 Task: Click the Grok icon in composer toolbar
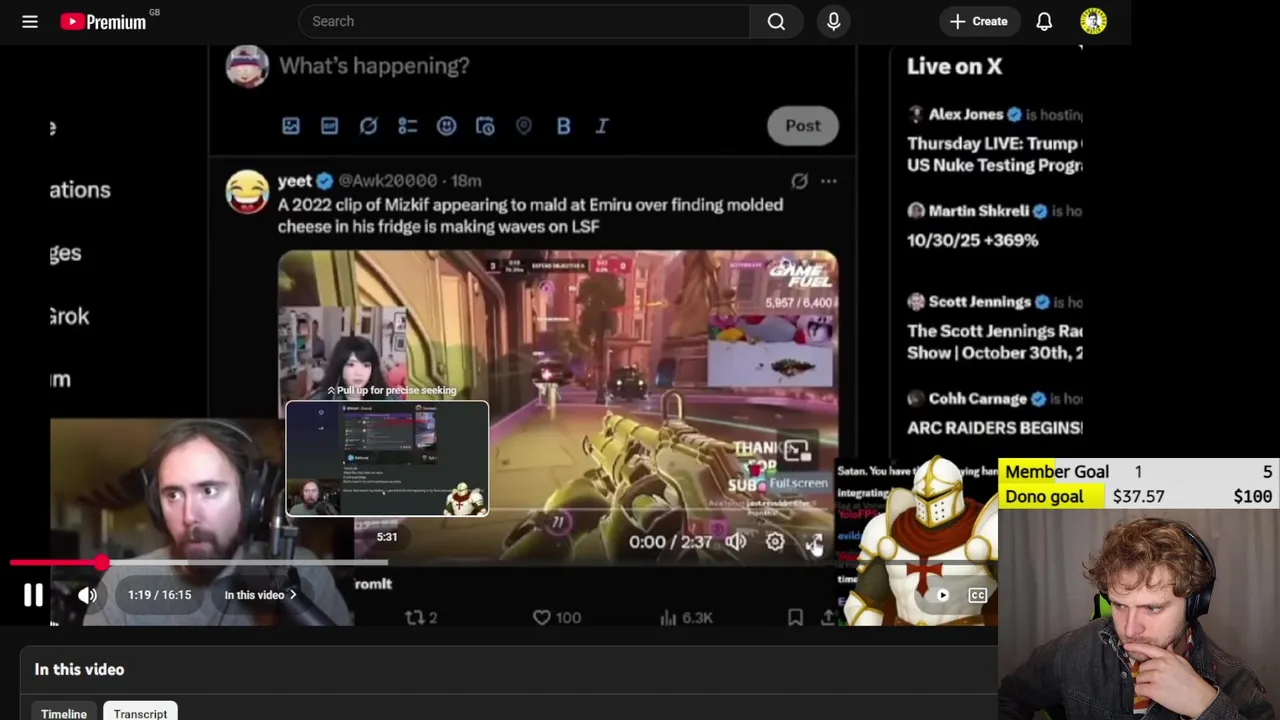coord(369,126)
